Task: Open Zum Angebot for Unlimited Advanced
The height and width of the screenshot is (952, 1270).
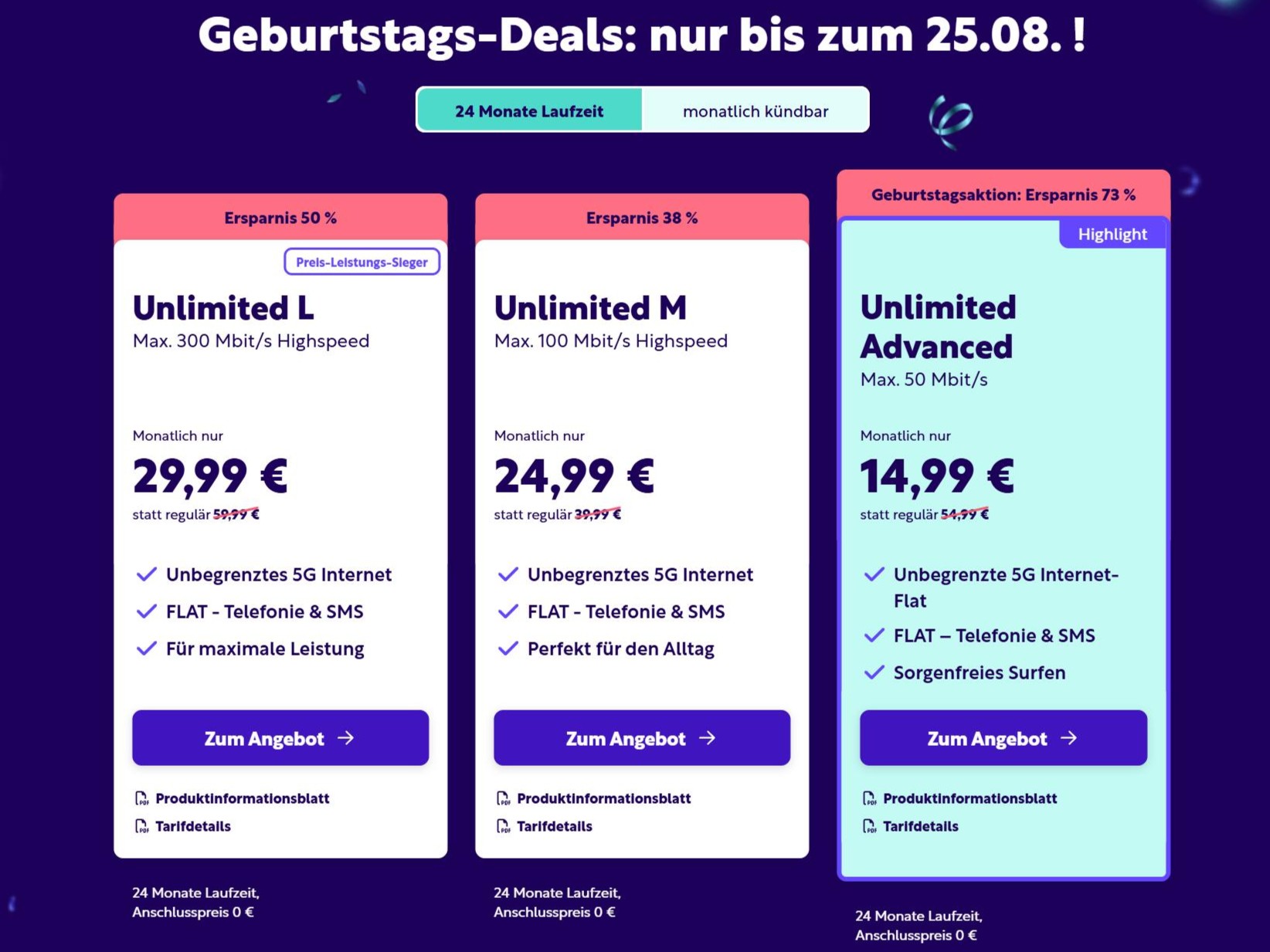Action: tap(1003, 738)
